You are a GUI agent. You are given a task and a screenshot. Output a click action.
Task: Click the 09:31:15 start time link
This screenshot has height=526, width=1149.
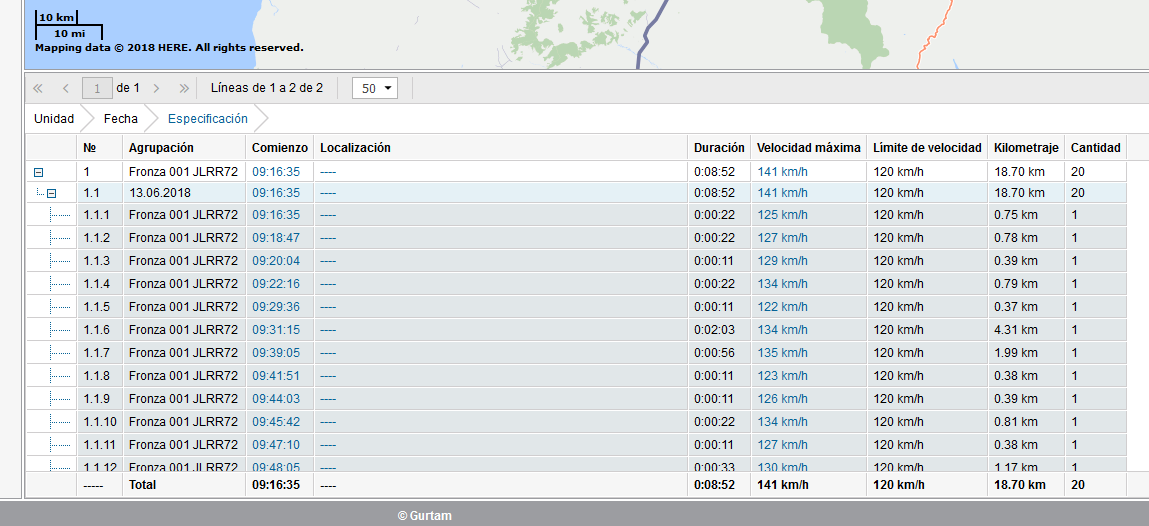coord(275,330)
